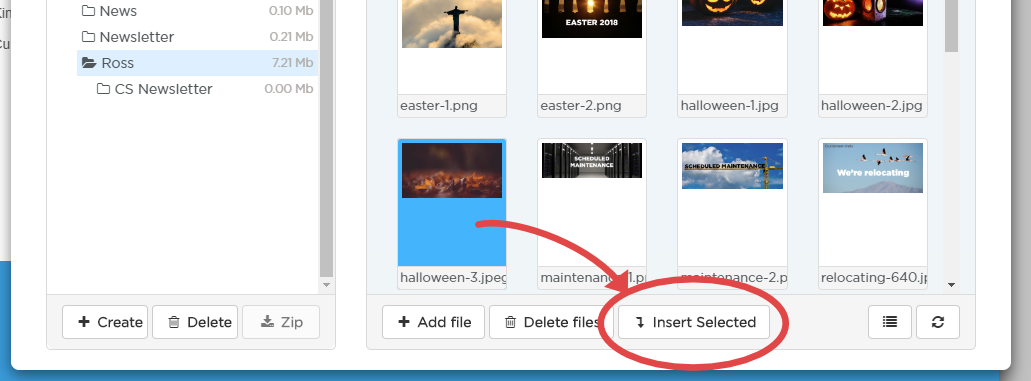Click the easter-2.png file name
The height and width of the screenshot is (381, 1031).
[581, 105]
